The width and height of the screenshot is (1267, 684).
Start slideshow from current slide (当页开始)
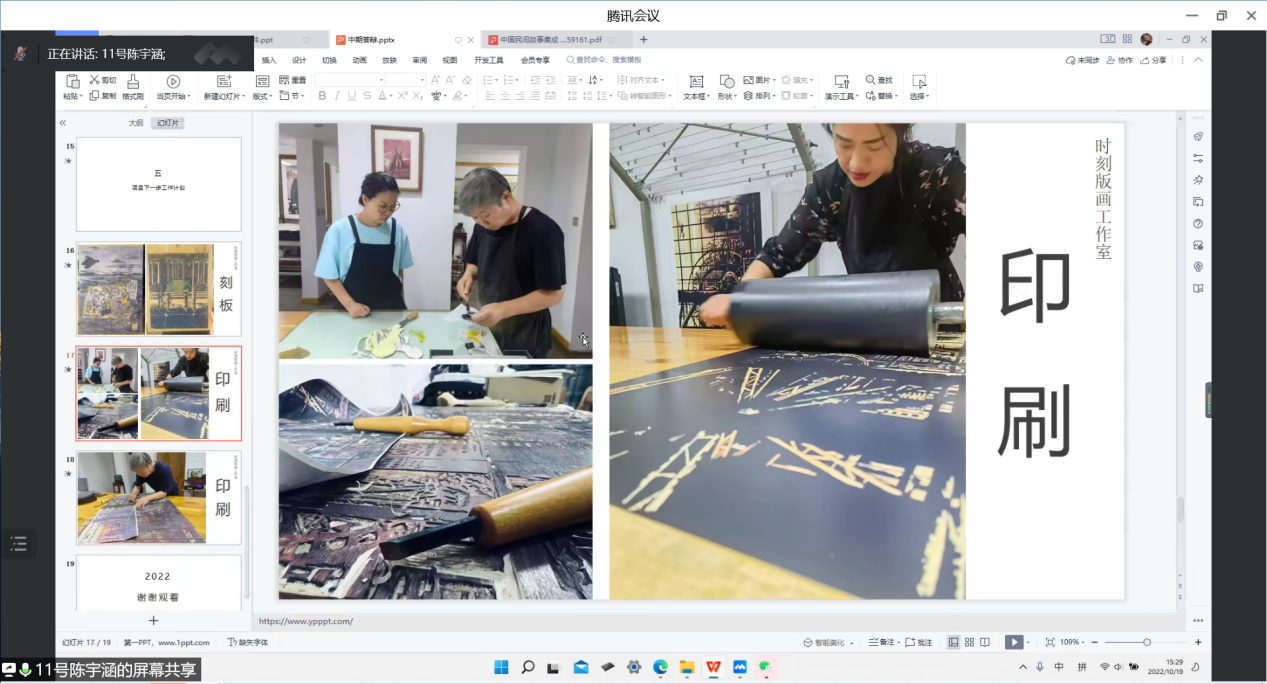[x=172, y=87]
